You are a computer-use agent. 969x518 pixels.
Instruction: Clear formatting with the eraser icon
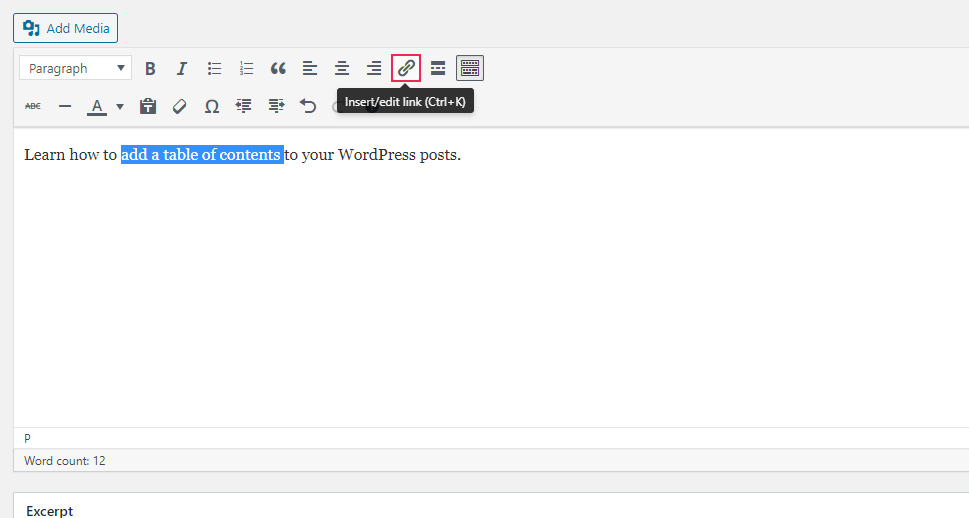coord(180,106)
